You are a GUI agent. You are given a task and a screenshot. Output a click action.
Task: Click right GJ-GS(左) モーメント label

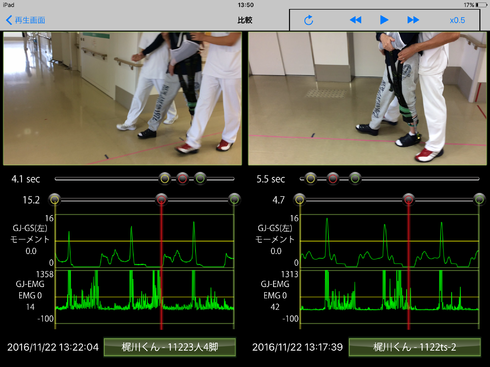click(275, 234)
